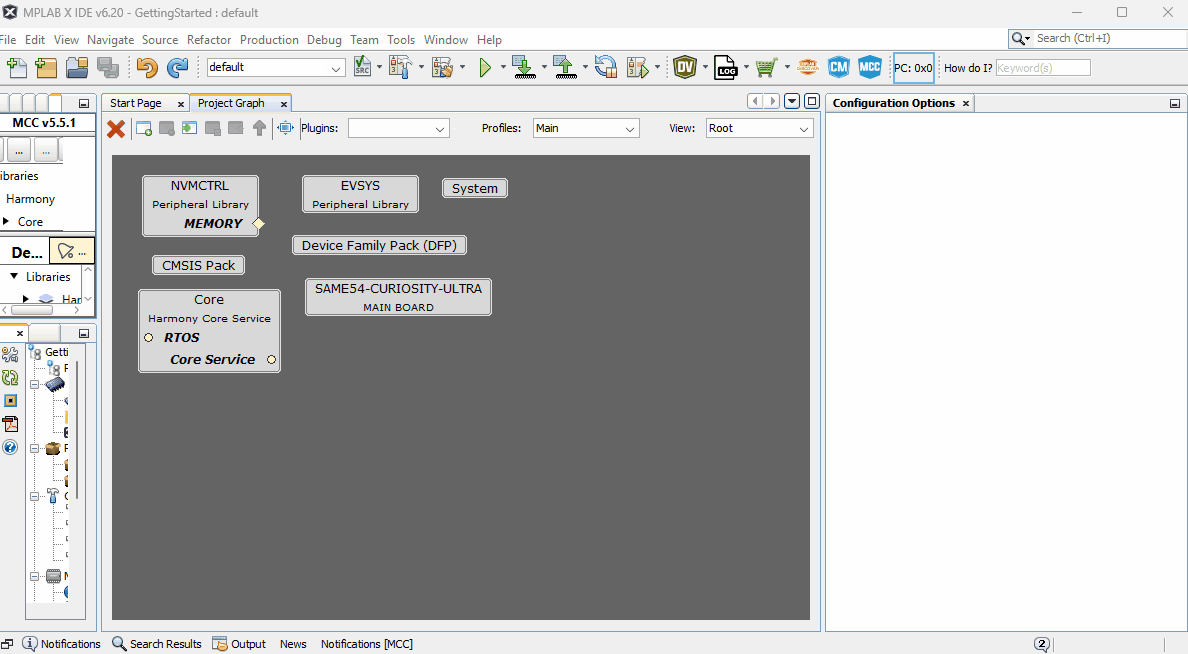Open the Production menu

[x=269, y=39]
